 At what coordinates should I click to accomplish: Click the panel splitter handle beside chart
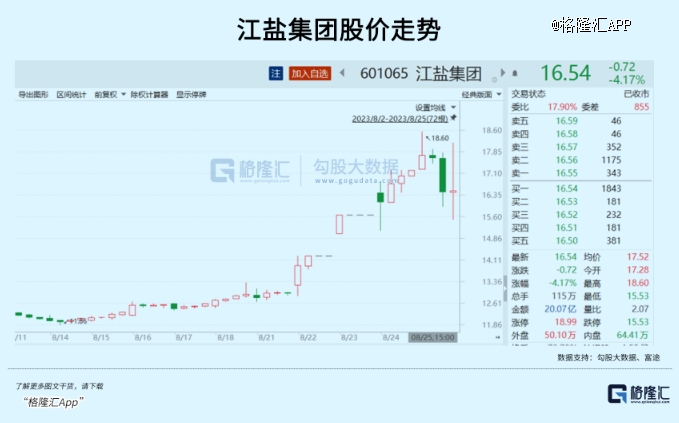pyautogui.click(x=505, y=288)
